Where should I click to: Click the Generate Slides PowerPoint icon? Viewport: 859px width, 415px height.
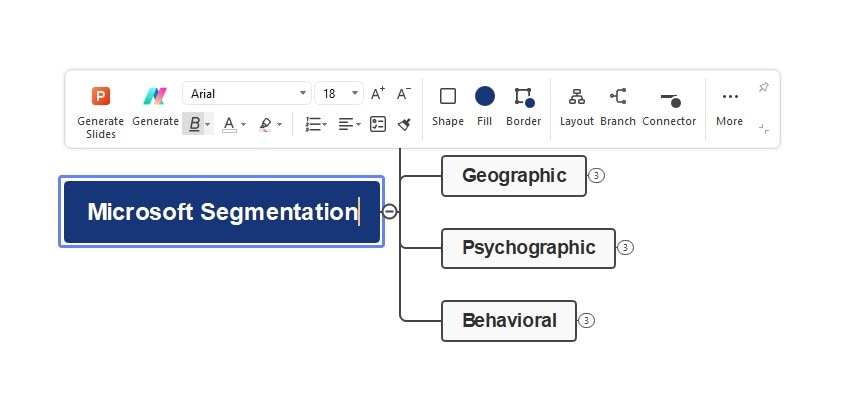pyautogui.click(x=100, y=96)
